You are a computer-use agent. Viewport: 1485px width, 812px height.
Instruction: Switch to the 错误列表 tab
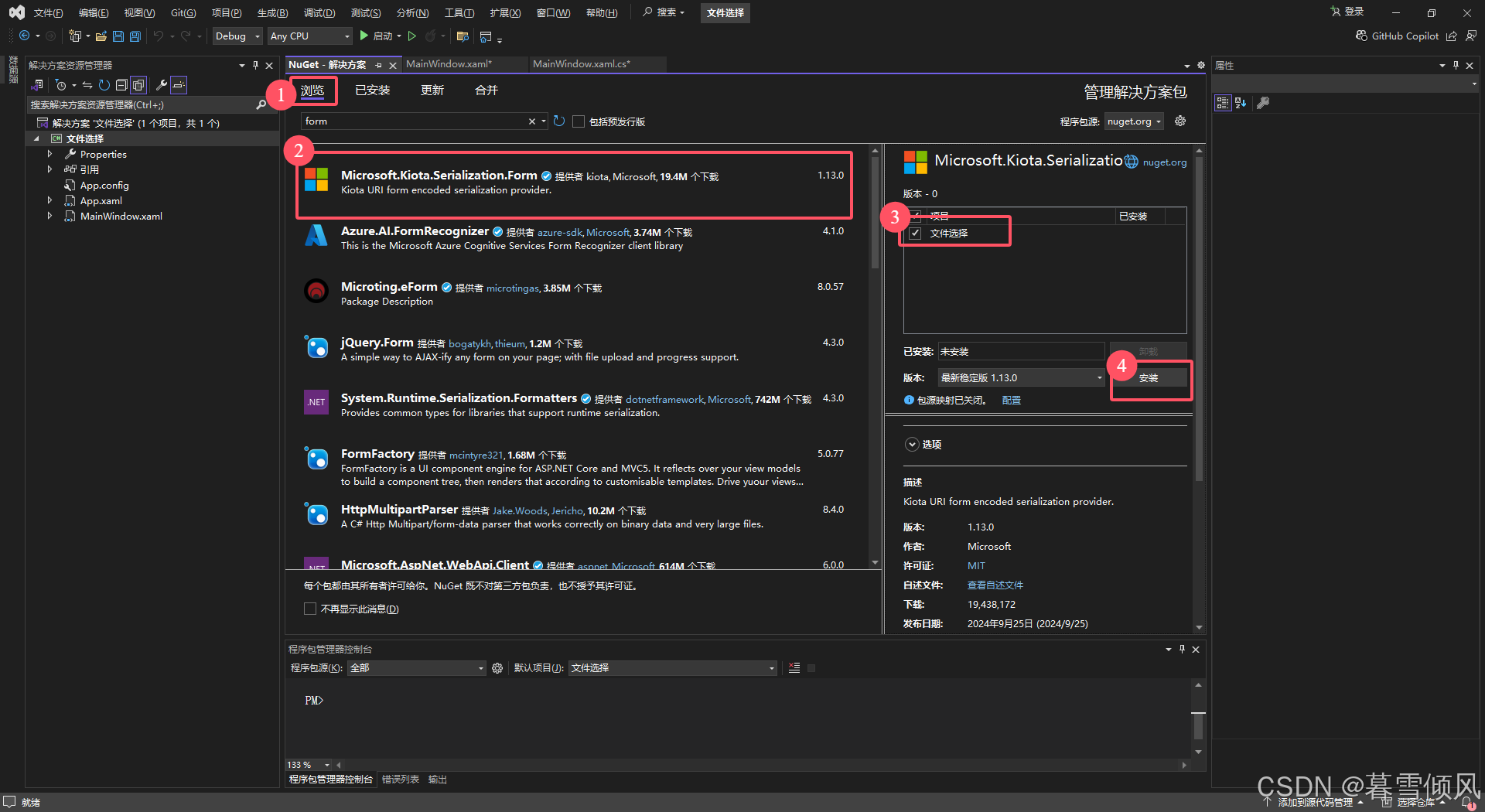point(401,780)
